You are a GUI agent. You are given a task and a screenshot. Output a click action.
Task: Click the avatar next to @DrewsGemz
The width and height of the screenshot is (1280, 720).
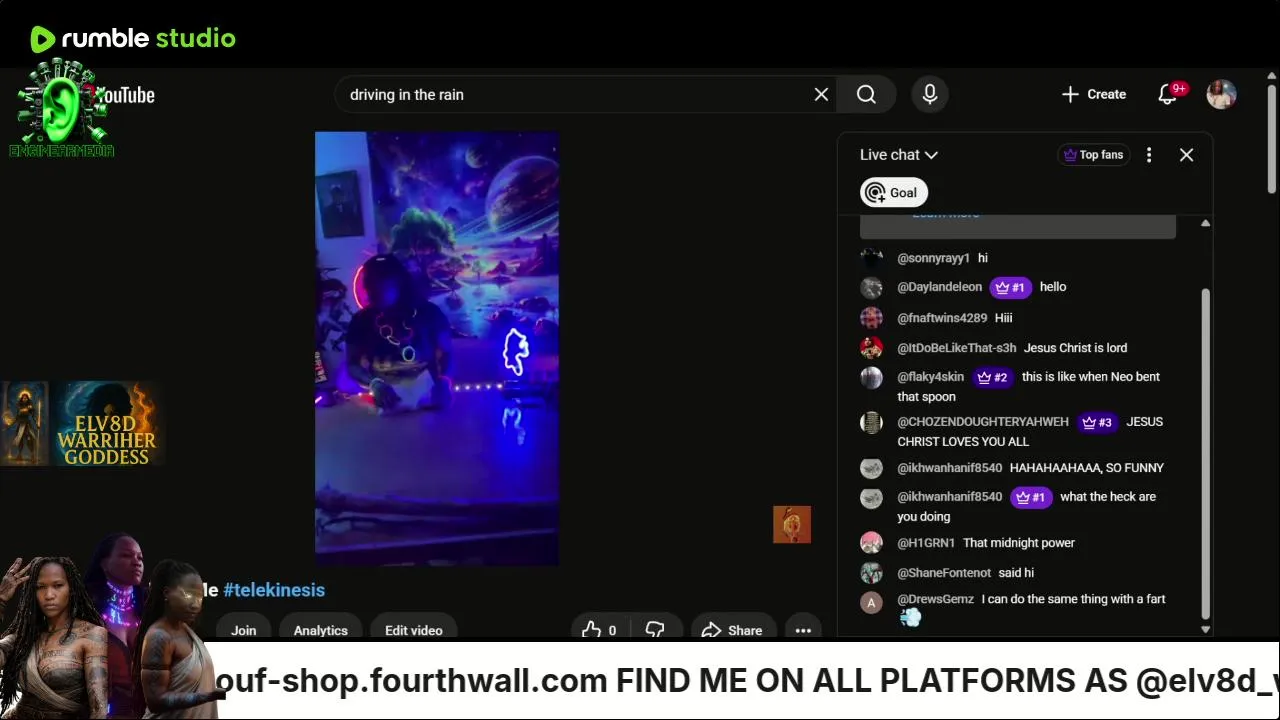point(872,603)
